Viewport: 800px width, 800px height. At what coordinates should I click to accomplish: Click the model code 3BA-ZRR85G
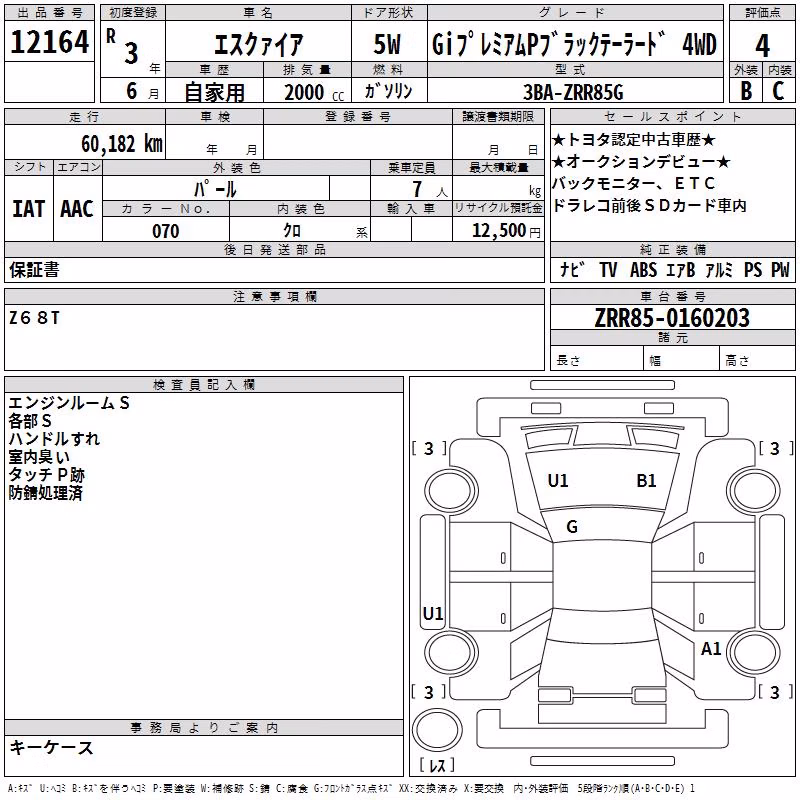tap(573, 92)
